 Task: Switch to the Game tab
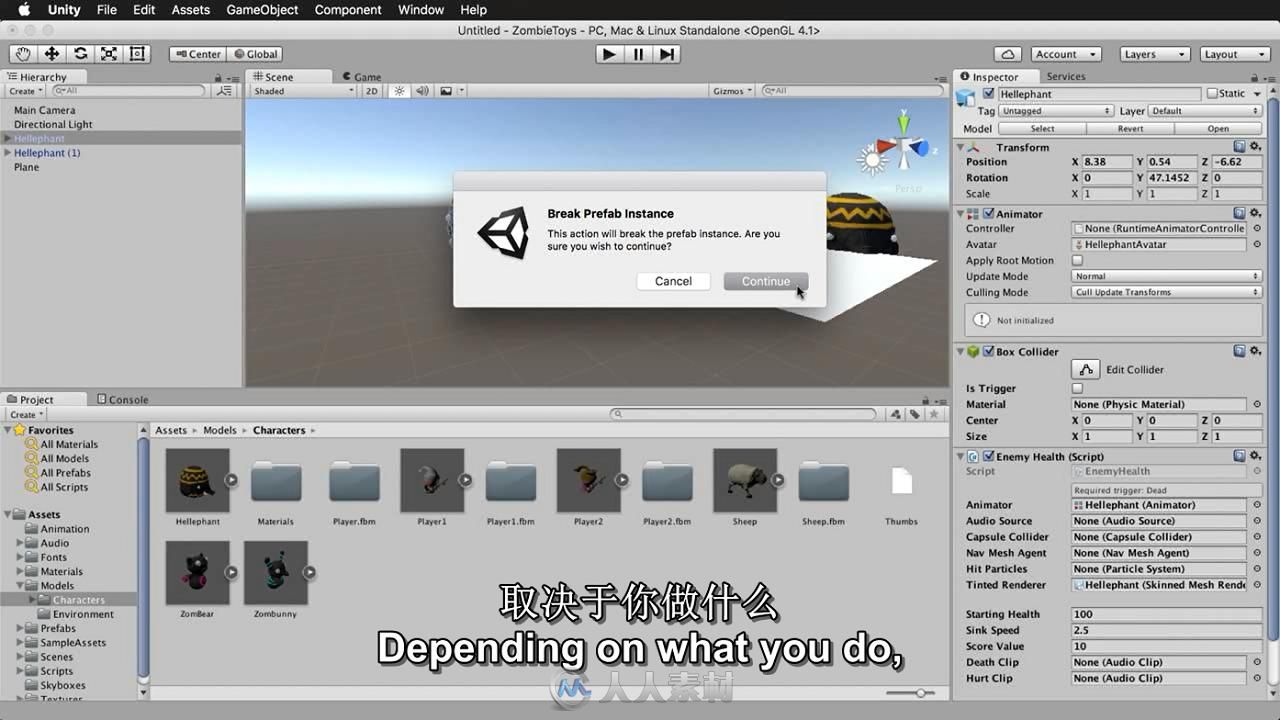361,76
